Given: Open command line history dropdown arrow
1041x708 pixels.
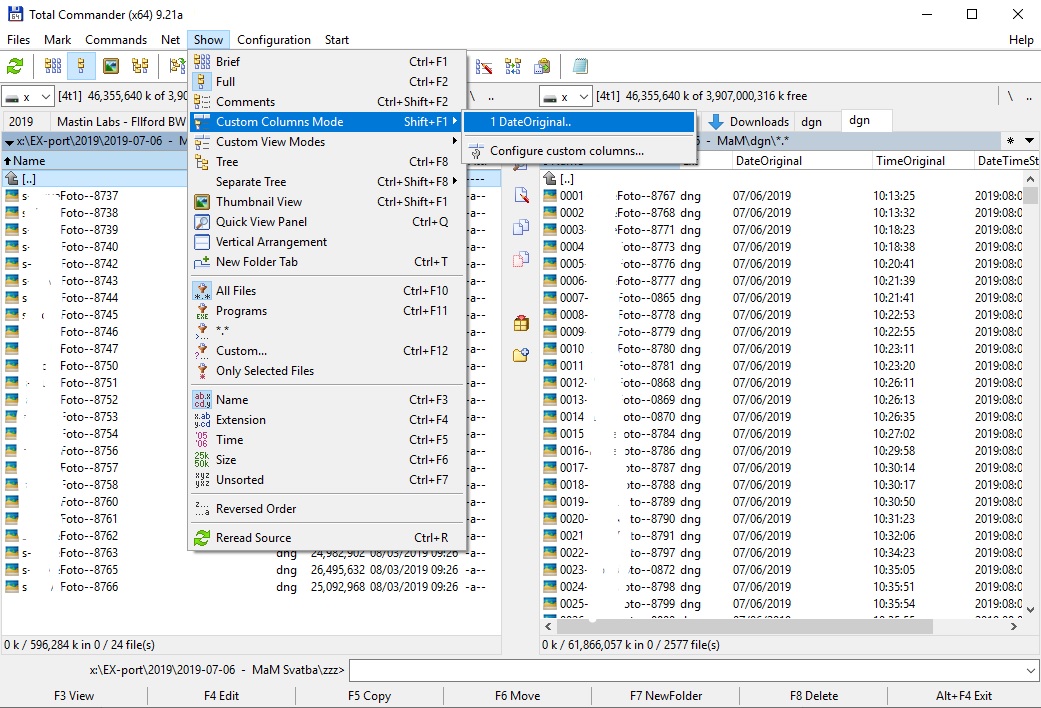Looking at the screenshot, I should [1031, 670].
